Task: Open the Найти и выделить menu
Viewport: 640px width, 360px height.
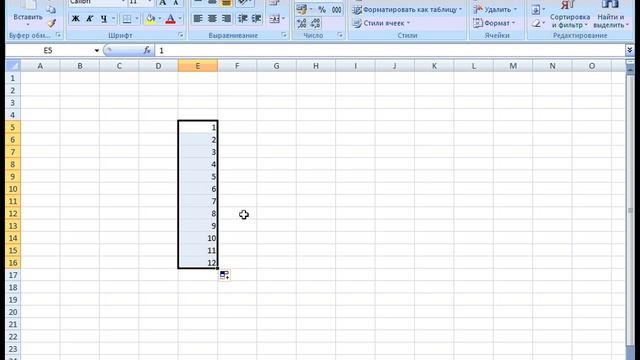Action: click(611, 15)
